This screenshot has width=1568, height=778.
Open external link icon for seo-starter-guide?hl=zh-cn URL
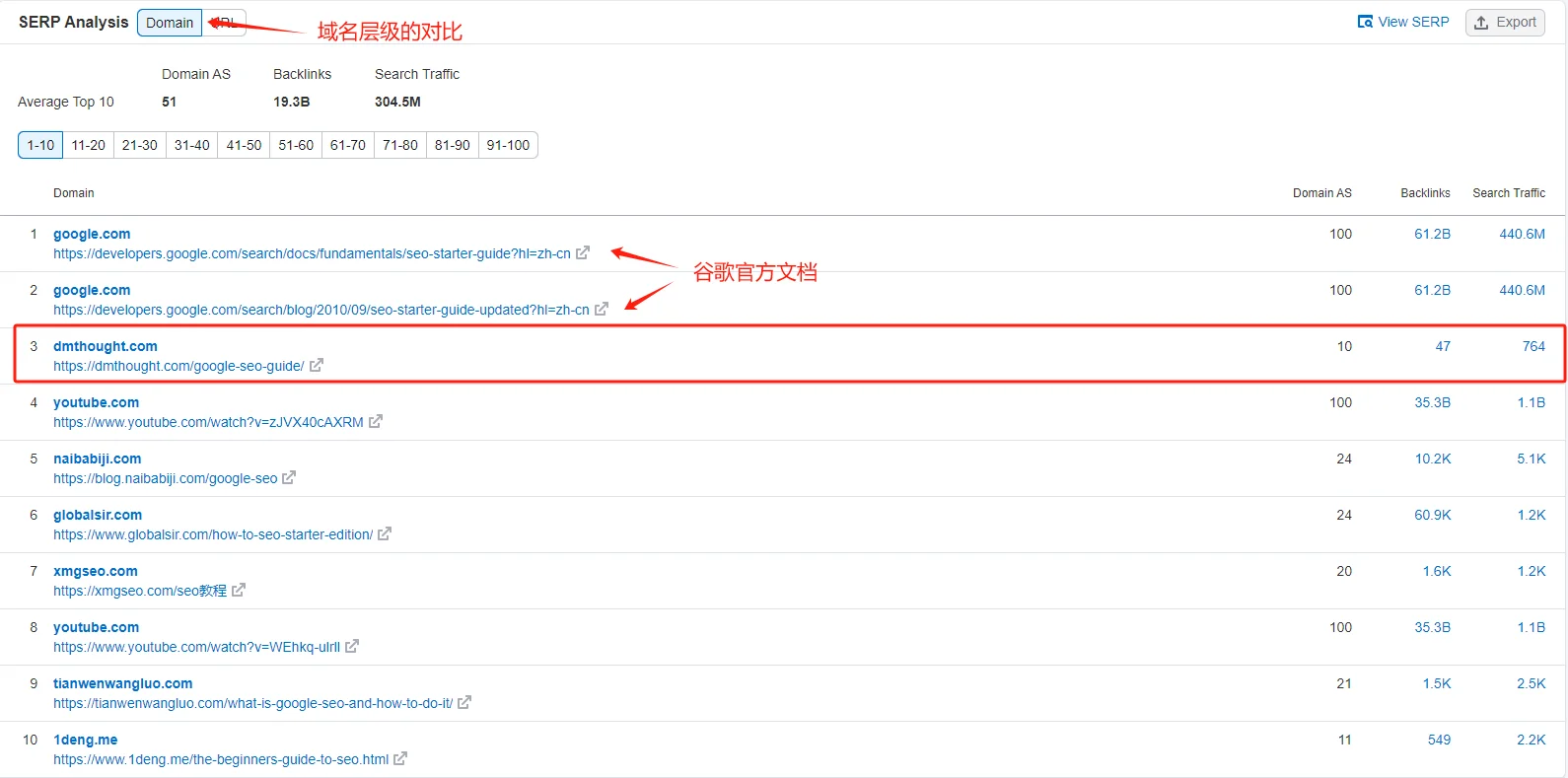click(583, 253)
